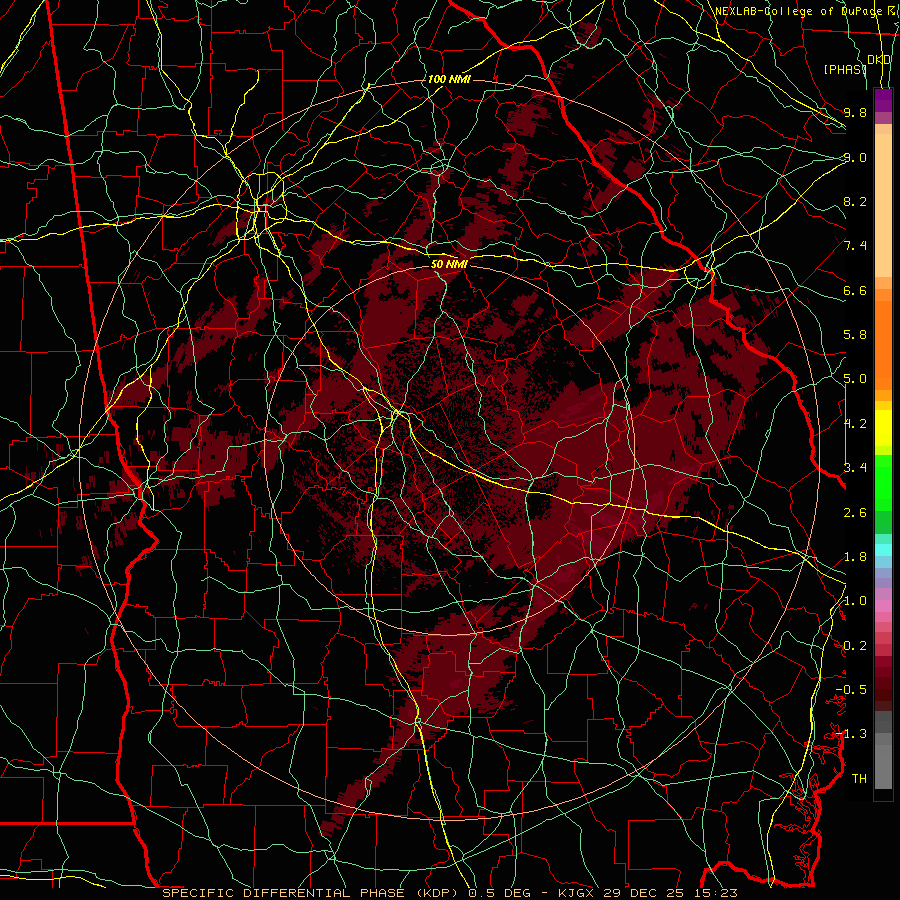
Task: Select the purple swatch atop the color bar
Action: click(x=883, y=100)
